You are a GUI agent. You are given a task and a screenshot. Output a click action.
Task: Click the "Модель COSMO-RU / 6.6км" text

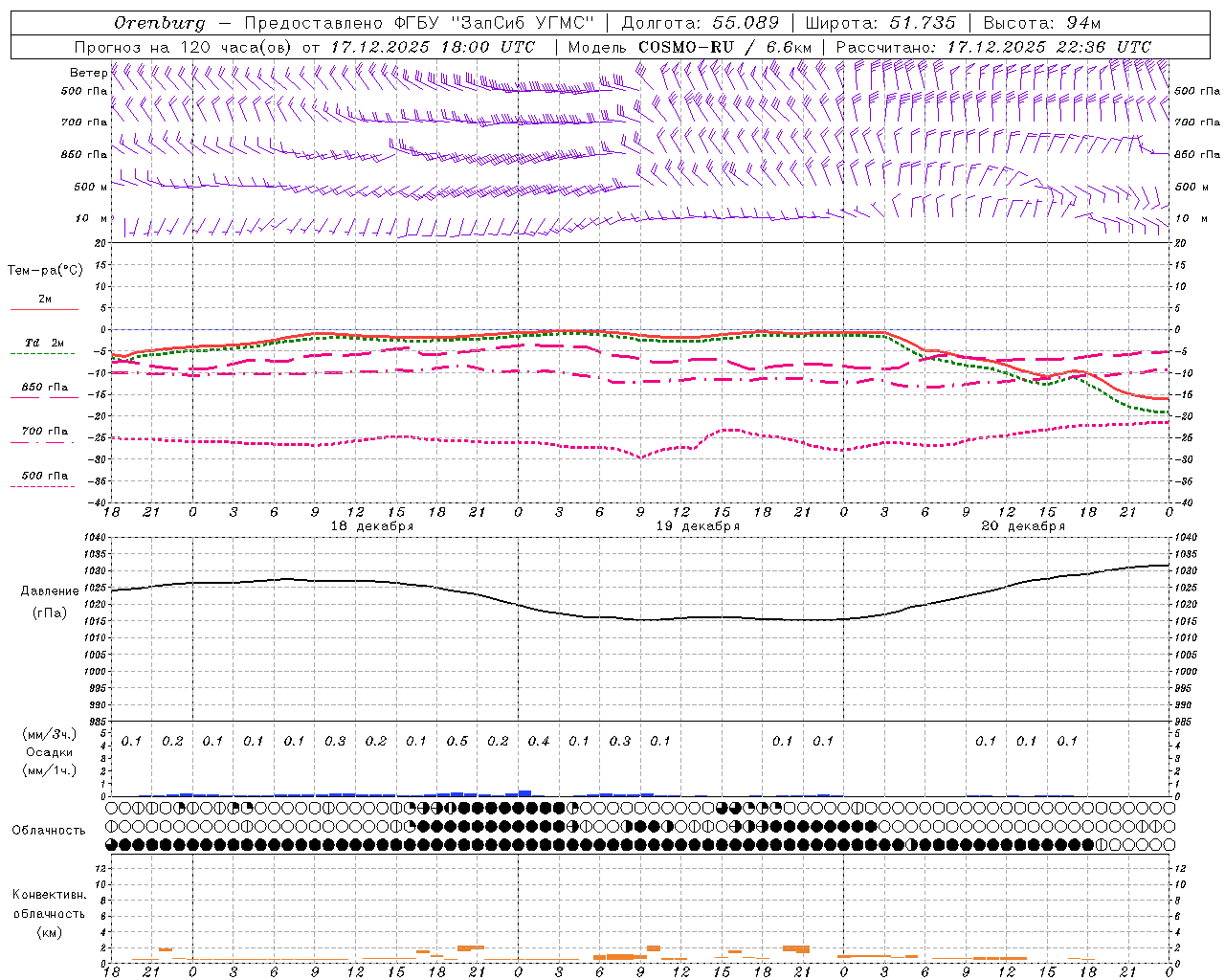690,47
